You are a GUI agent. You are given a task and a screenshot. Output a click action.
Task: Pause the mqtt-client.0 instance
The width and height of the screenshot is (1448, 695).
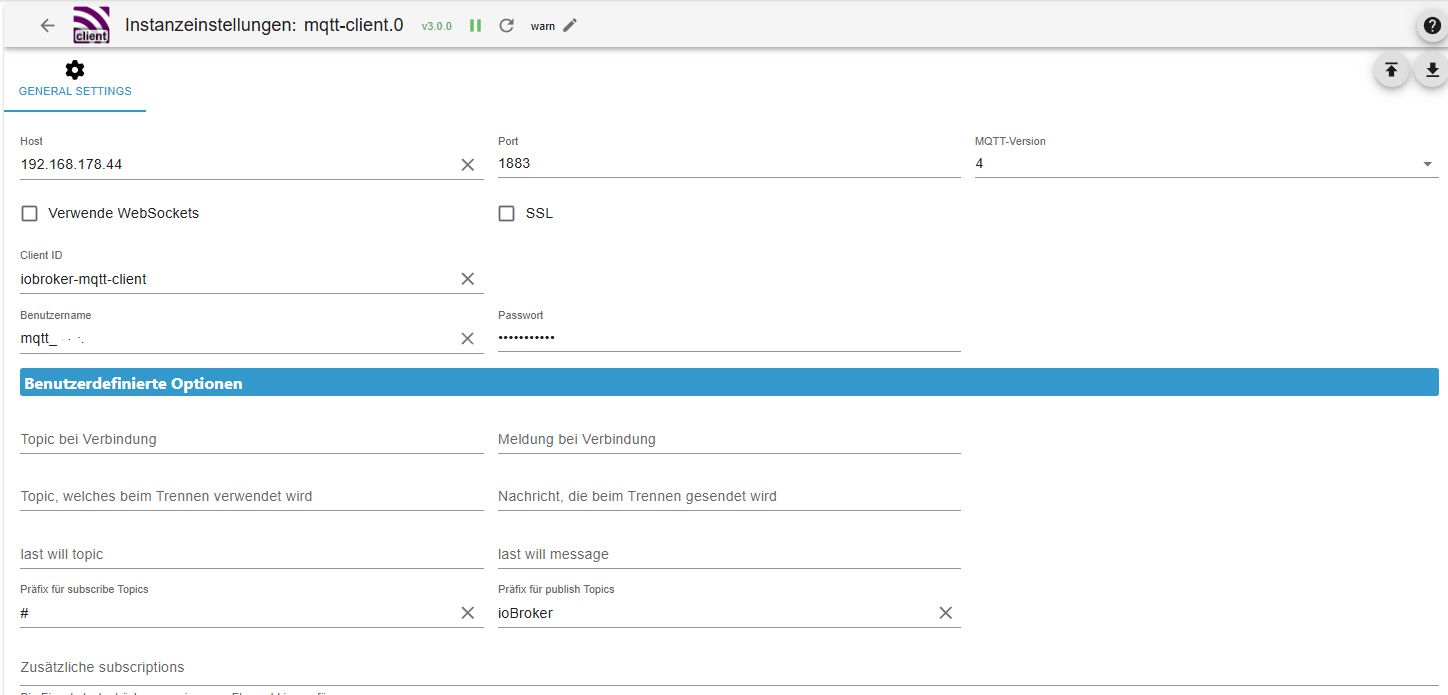pyautogui.click(x=476, y=26)
